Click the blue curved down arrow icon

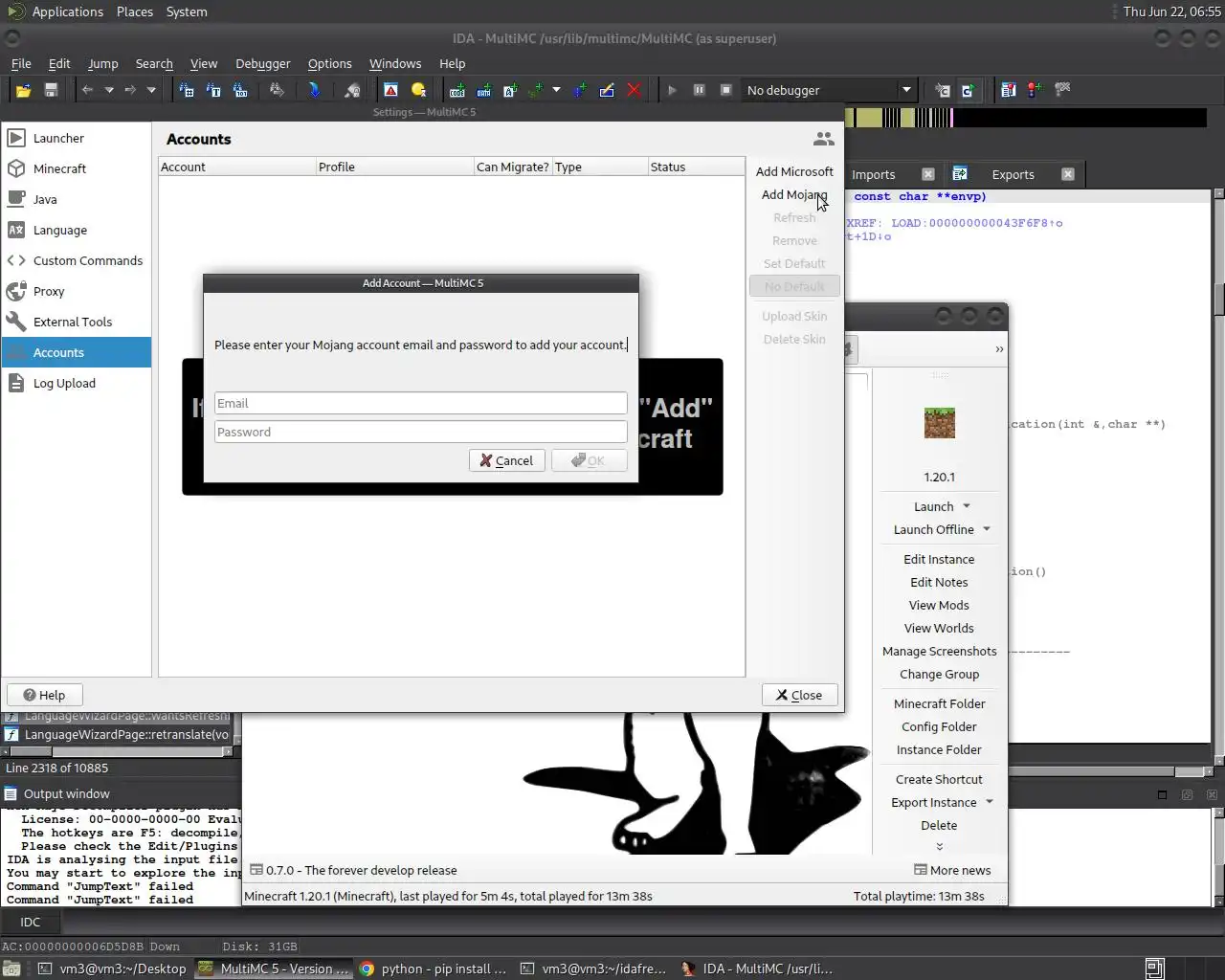pos(314,90)
